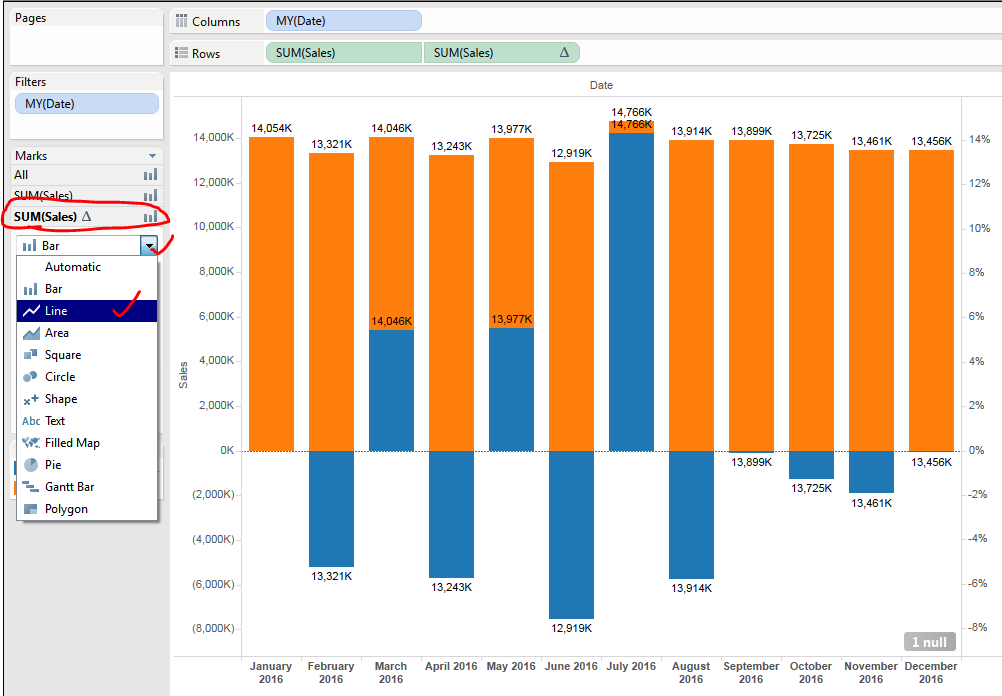The image size is (1002, 696).
Task: Click the Sales axis title
Action: 183,375
